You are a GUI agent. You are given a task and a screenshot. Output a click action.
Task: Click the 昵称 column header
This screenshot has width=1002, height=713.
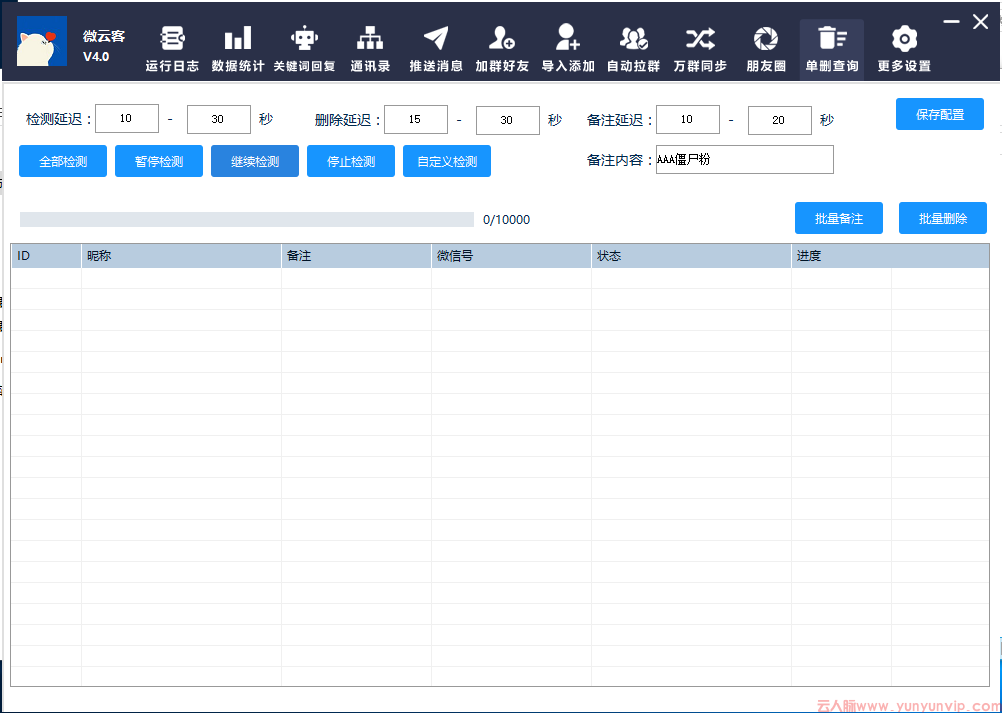click(x=181, y=256)
